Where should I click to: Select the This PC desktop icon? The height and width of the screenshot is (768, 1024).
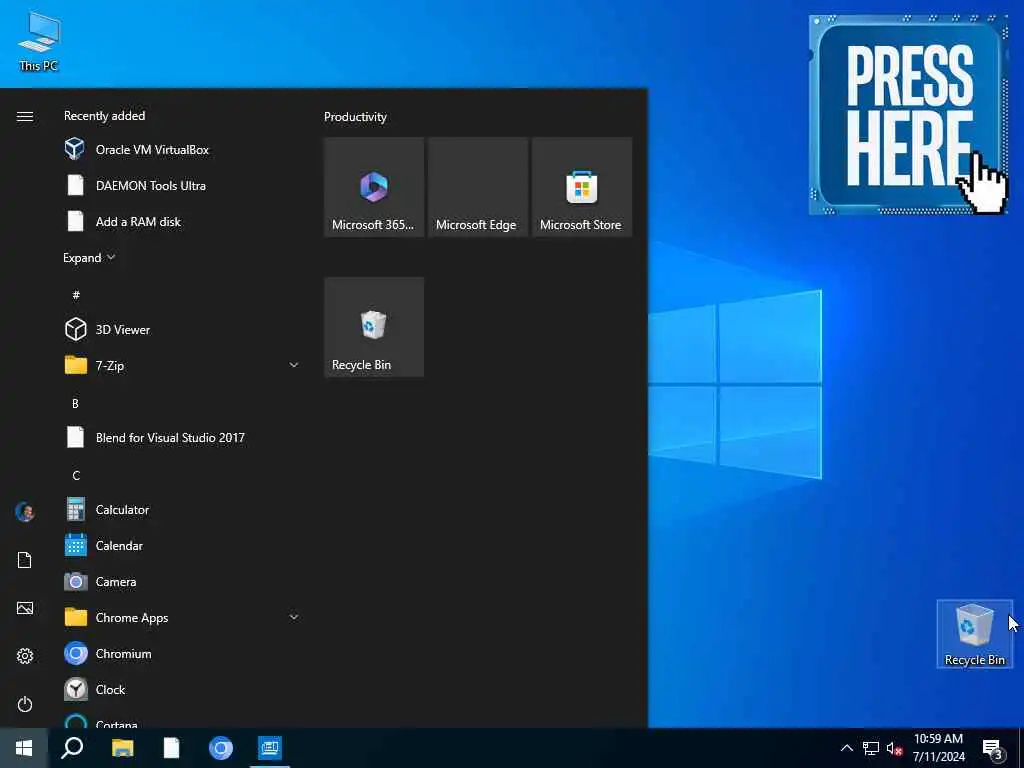(x=39, y=41)
